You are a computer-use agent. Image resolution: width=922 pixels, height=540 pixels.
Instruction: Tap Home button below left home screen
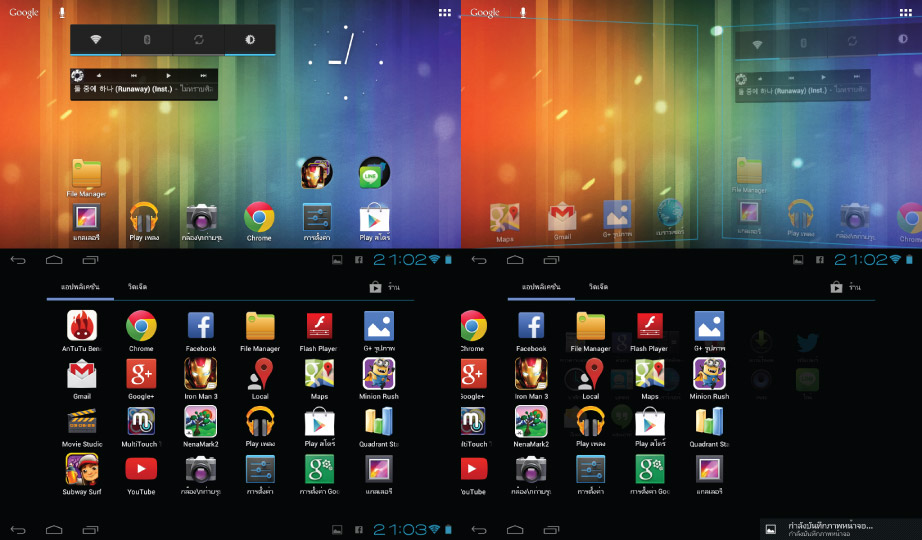point(54,260)
